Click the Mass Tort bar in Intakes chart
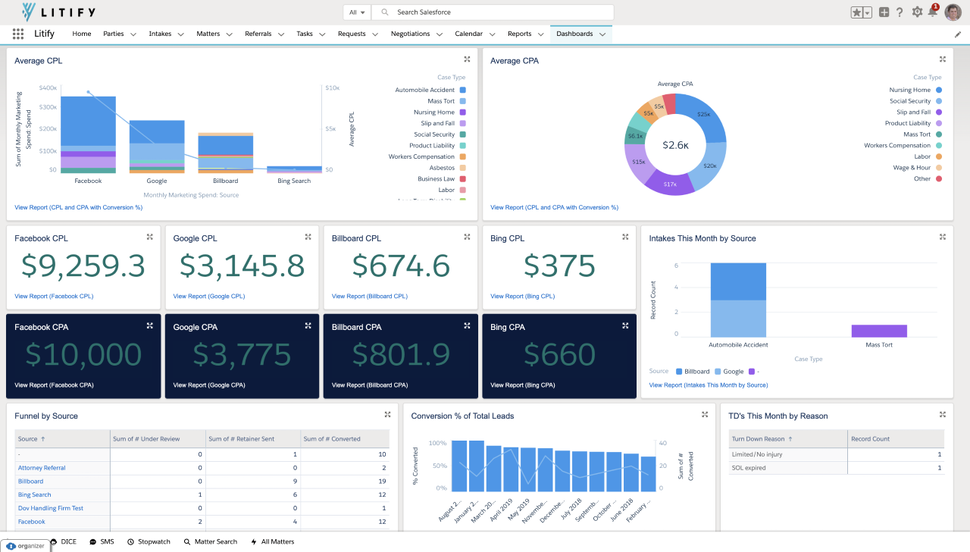Image resolution: width=970 pixels, height=552 pixels. [x=879, y=331]
